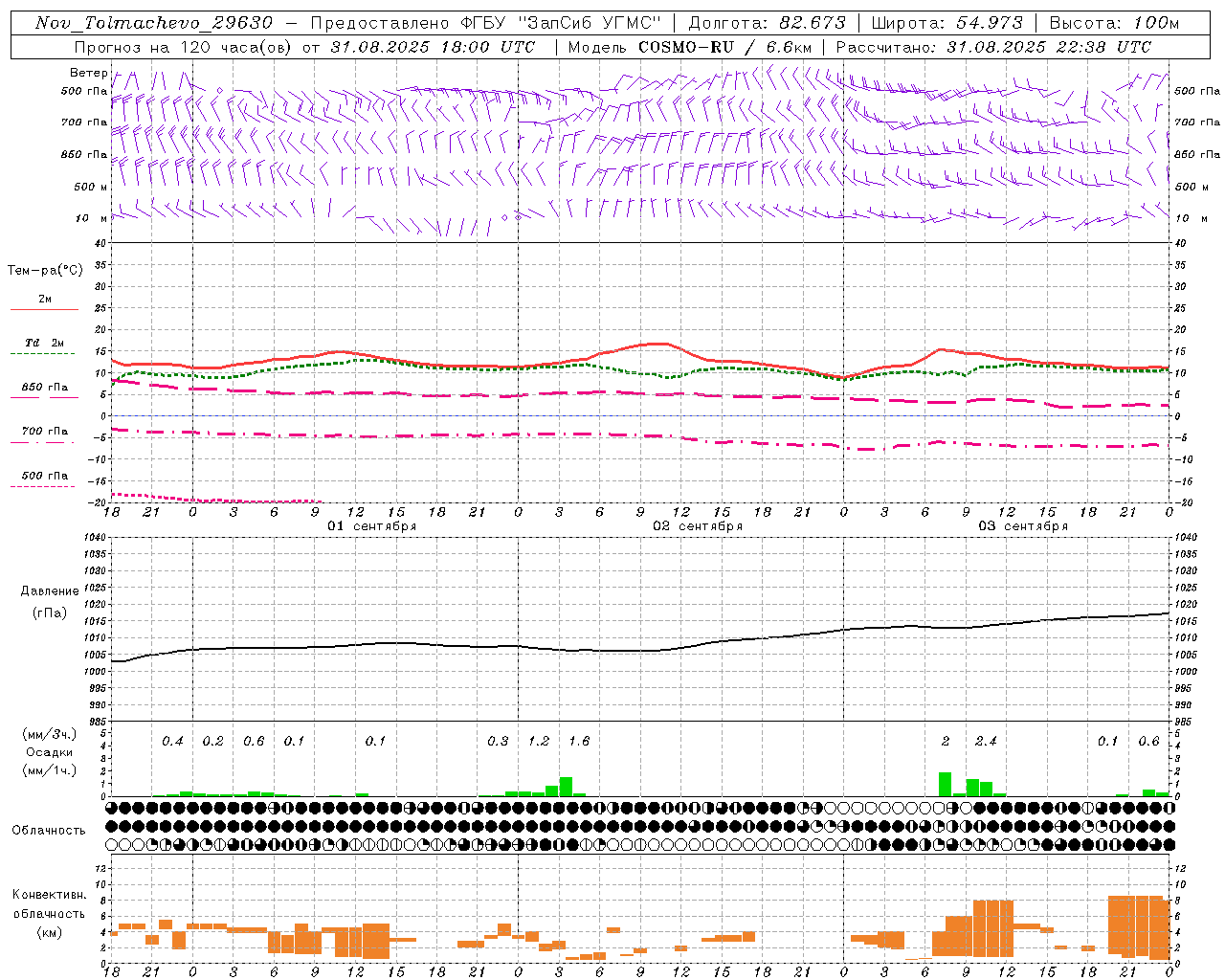Click the Осадки precipitation label
This screenshot has height=980, width=1225.
49,752
